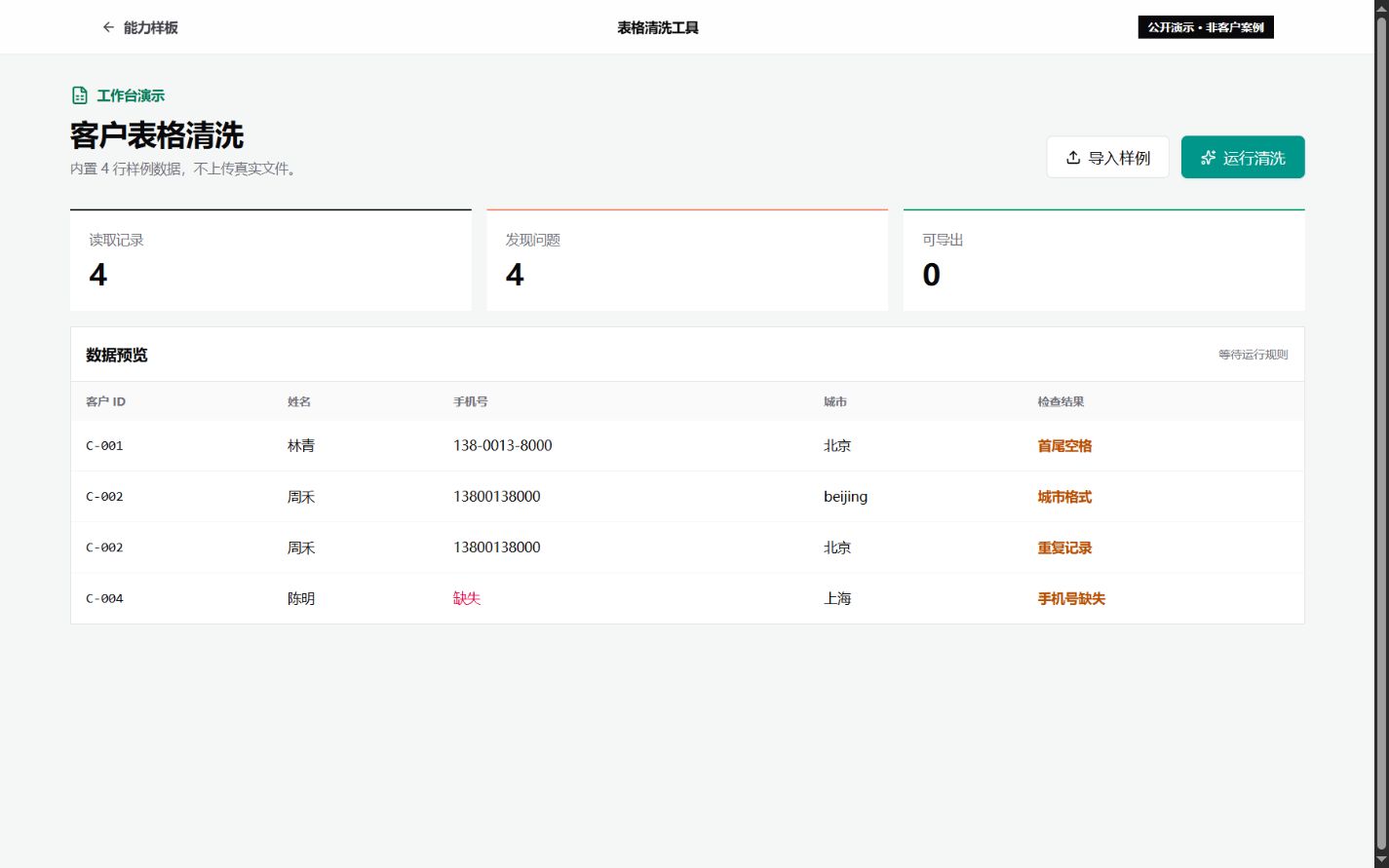Image resolution: width=1389 pixels, height=868 pixels.
Task: Click the 客户 ID column header
Action: point(105,401)
